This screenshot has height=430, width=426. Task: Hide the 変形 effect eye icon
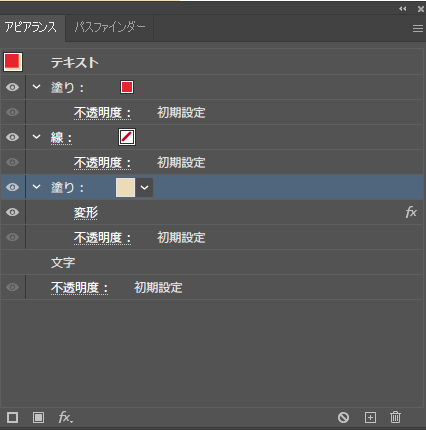coord(12,212)
